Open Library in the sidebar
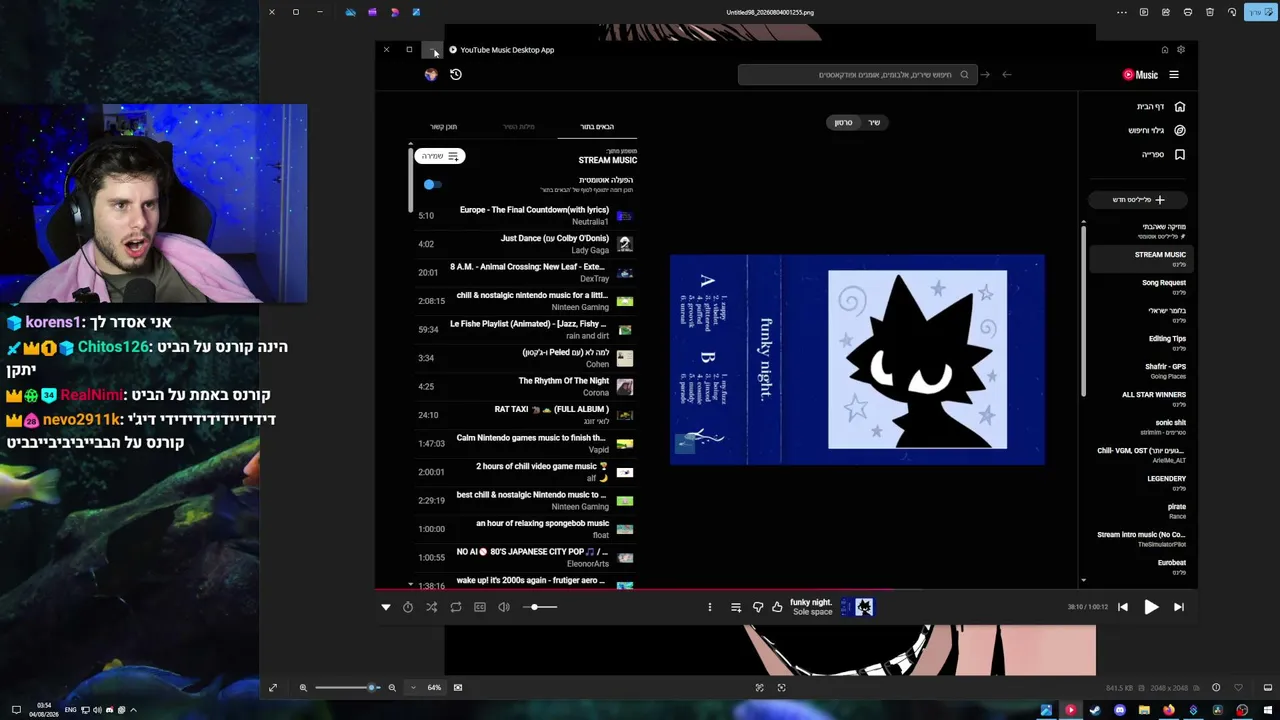The height and width of the screenshot is (720, 1280). (1163, 155)
